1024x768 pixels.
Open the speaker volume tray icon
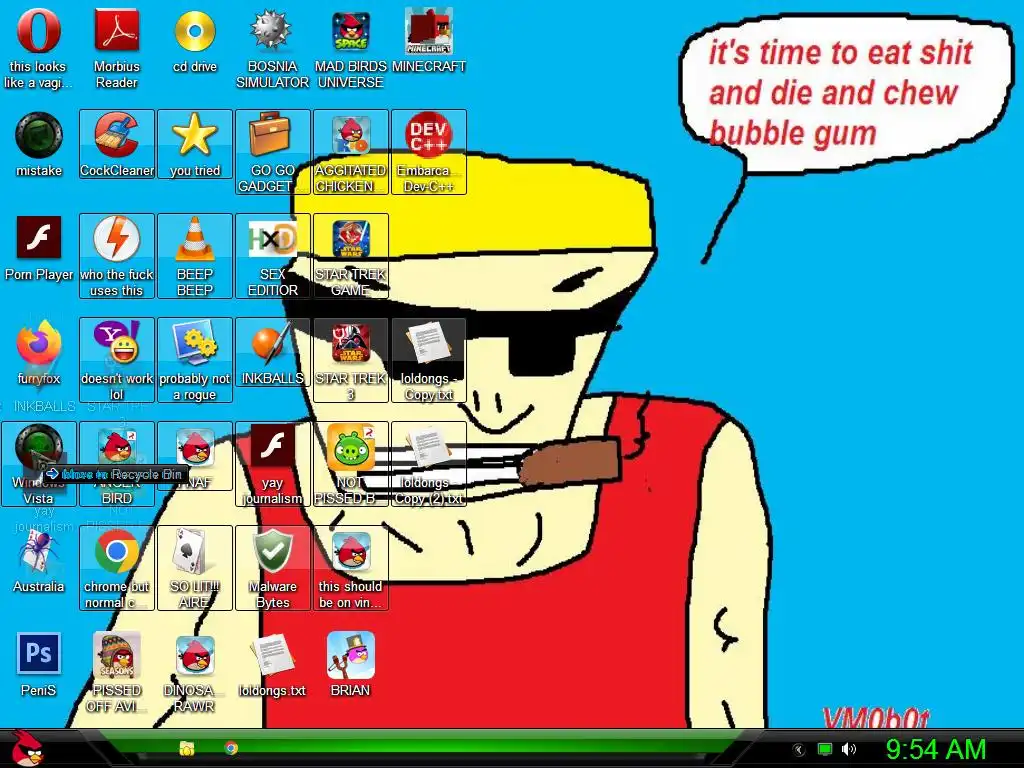[848, 749]
